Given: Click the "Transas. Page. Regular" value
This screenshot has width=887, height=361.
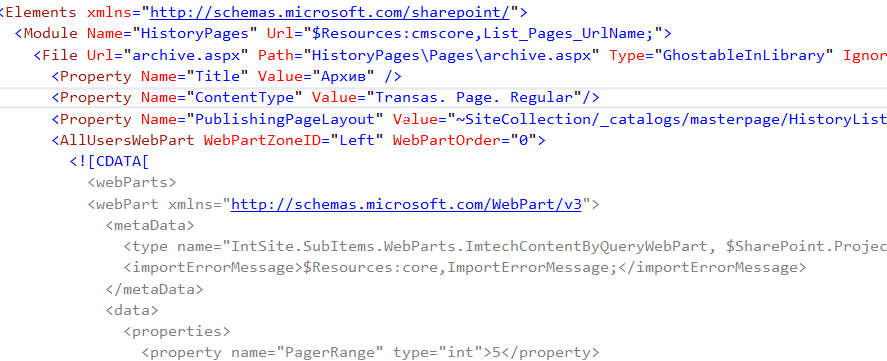Looking at the screenshot, I should [x=475, y=97].
